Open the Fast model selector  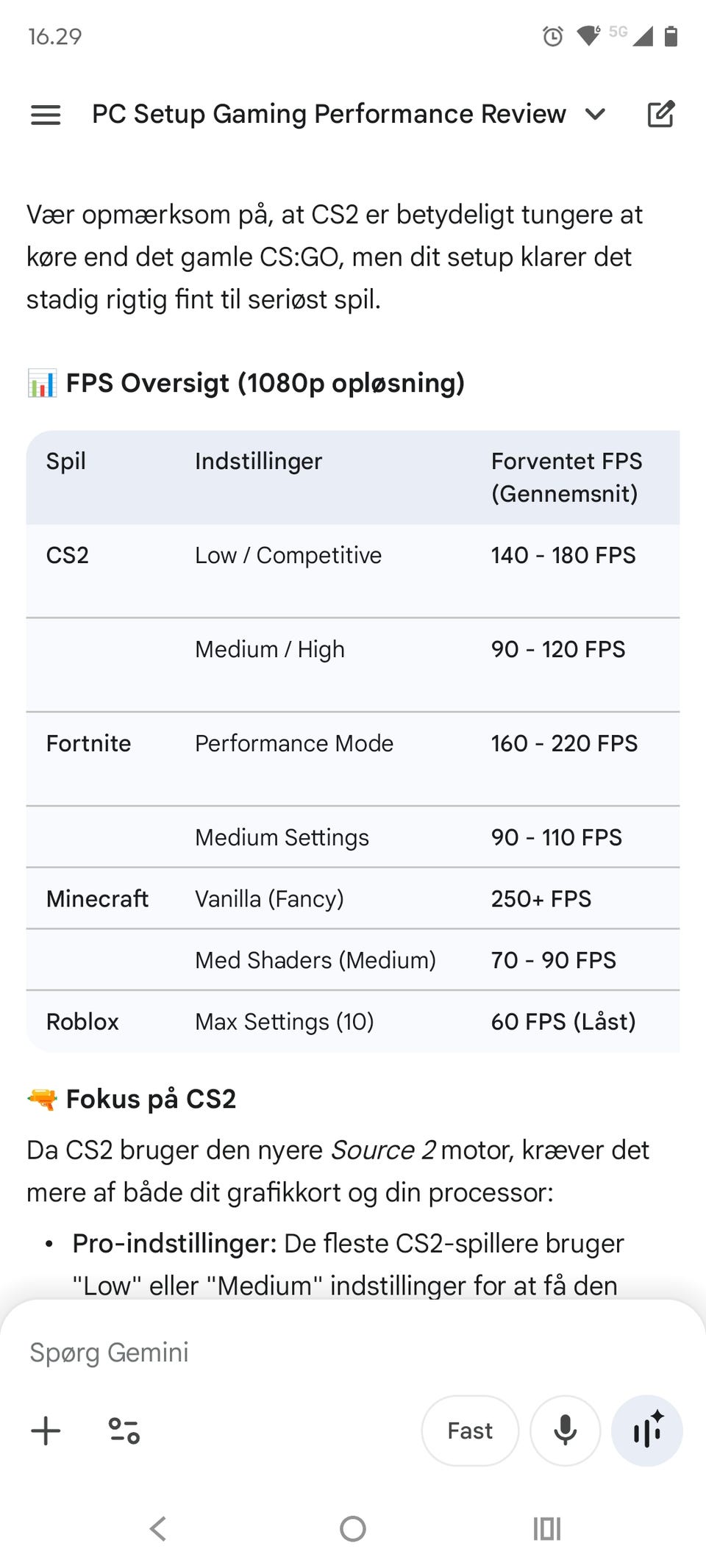(x=470, y=1431)
